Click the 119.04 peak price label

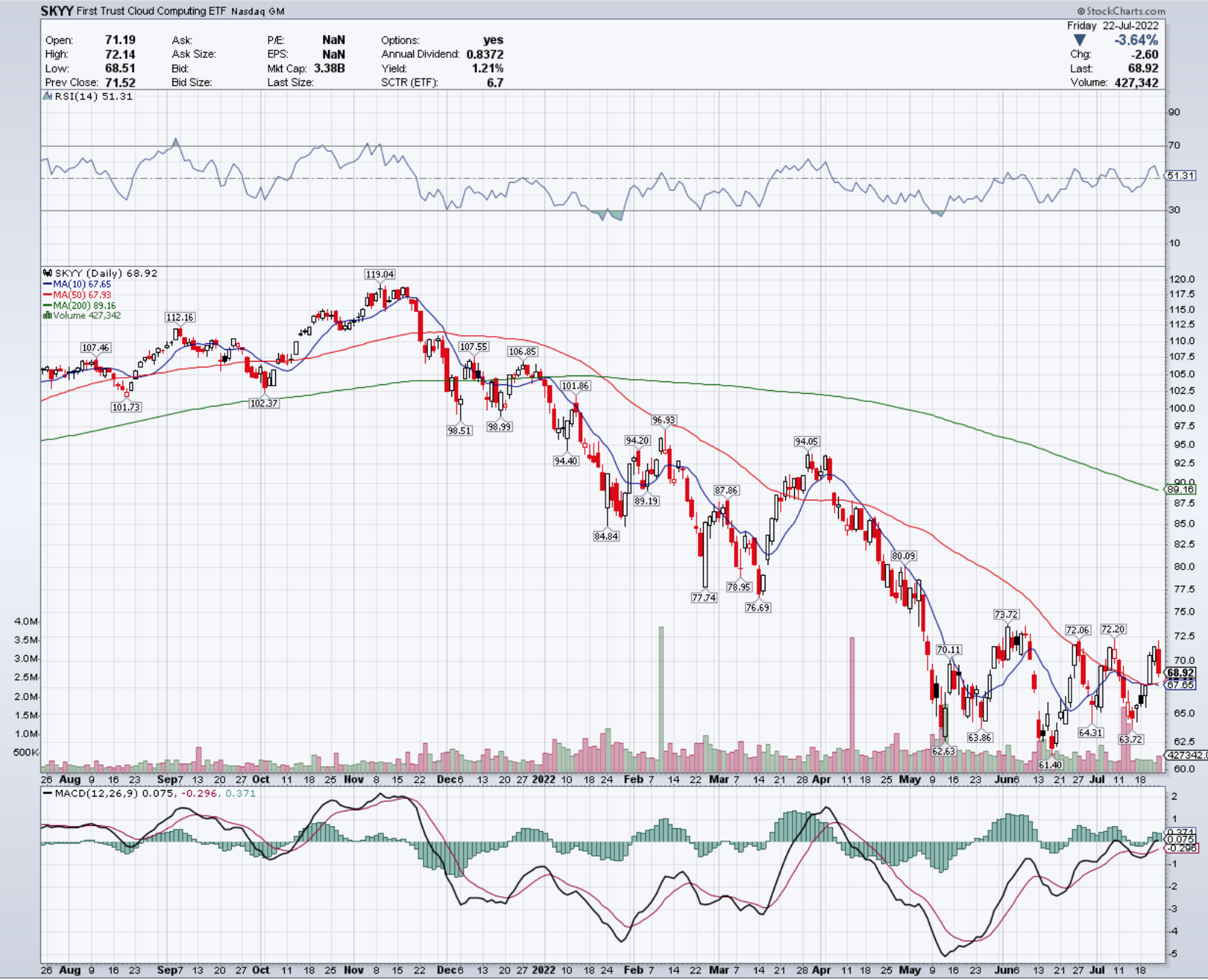coord(379,274)
